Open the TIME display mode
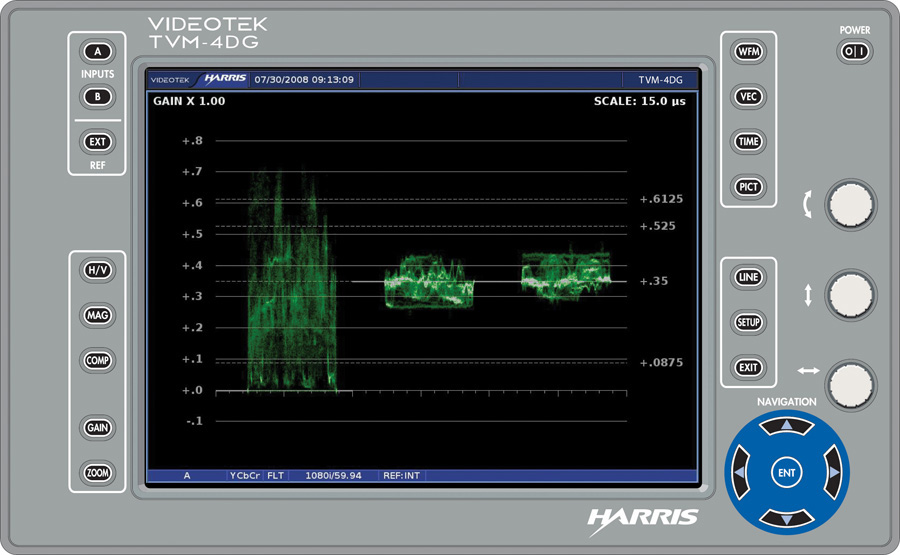The width and height of the screenshot is (900, 555). click(x=748, y=141)
